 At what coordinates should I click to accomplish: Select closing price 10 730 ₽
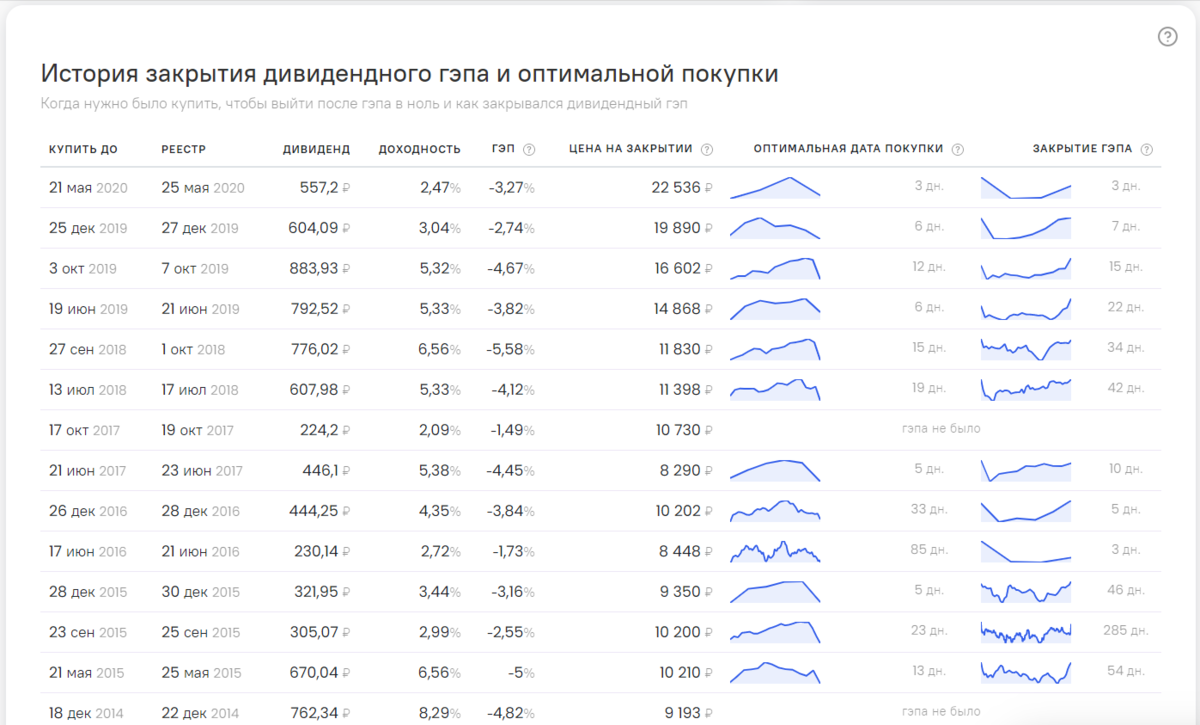tap(685, 431)
